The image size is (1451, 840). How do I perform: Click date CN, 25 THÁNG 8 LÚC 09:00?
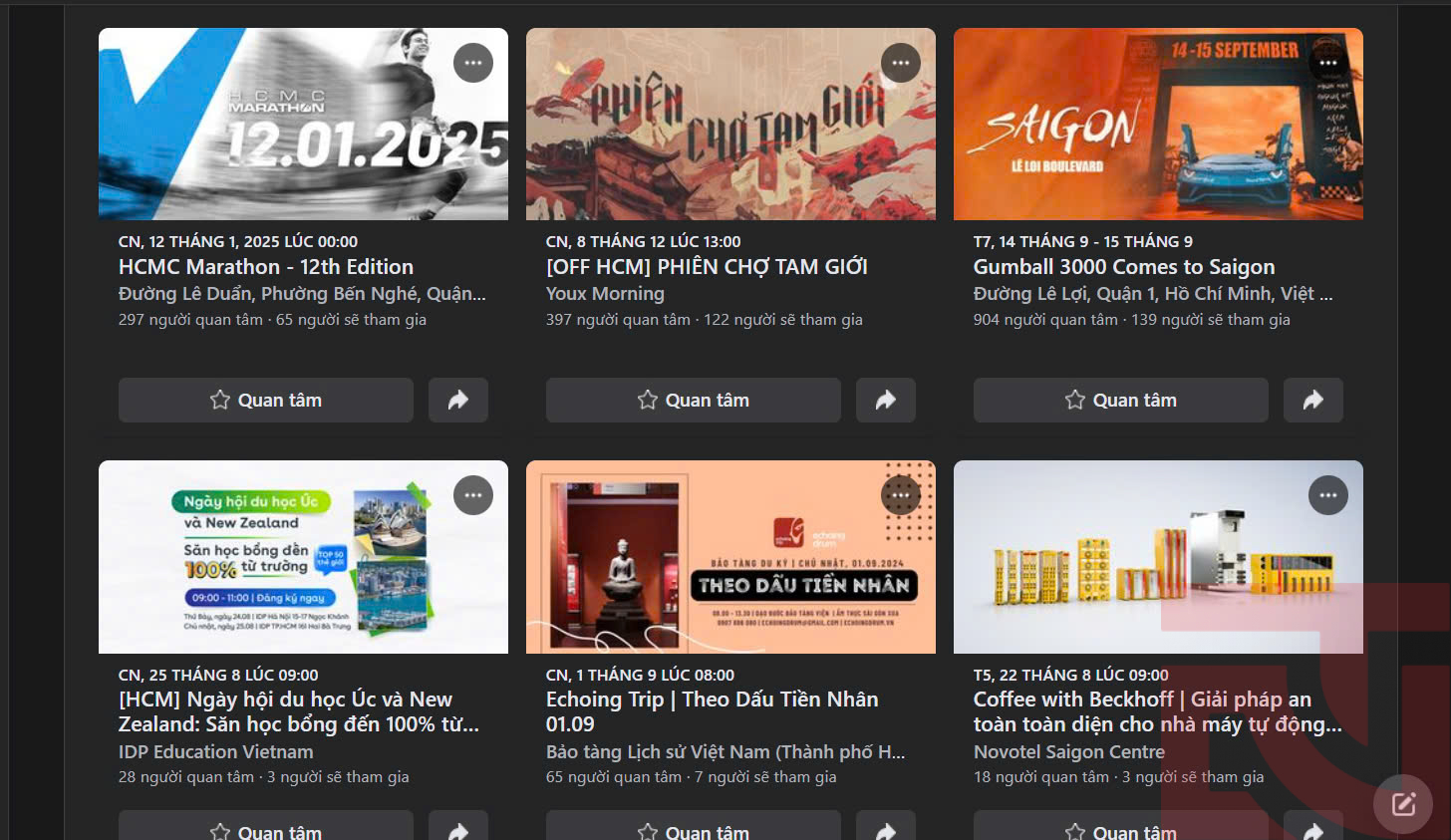(218, 675)
